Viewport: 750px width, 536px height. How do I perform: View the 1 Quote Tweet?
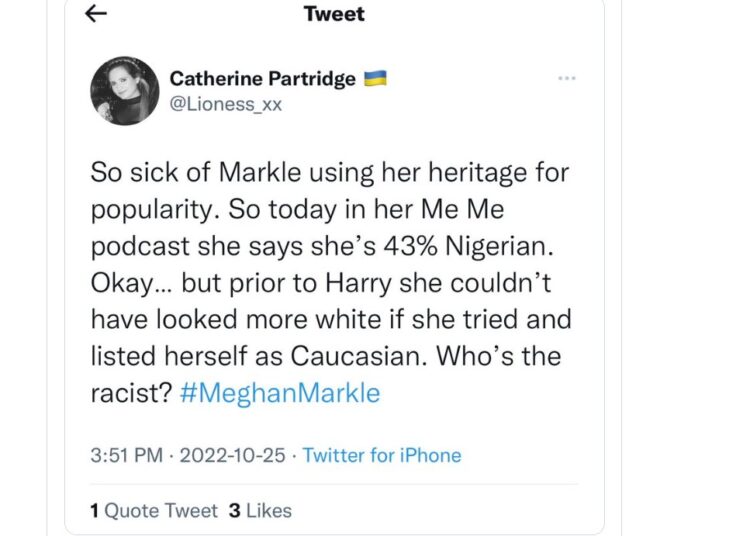[x=154, y=511]
